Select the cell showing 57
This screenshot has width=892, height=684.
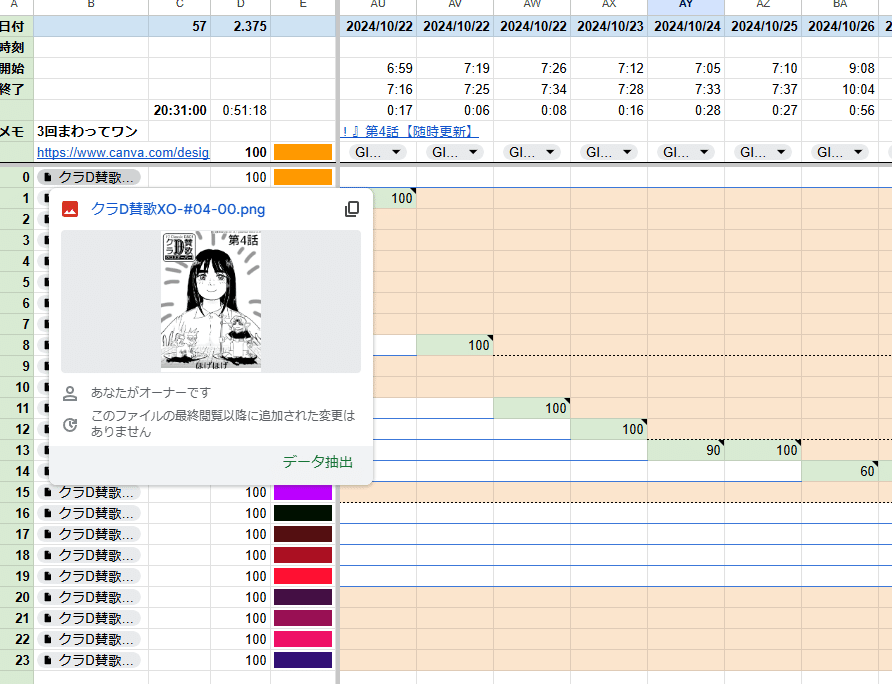click(x=180, y=26)
